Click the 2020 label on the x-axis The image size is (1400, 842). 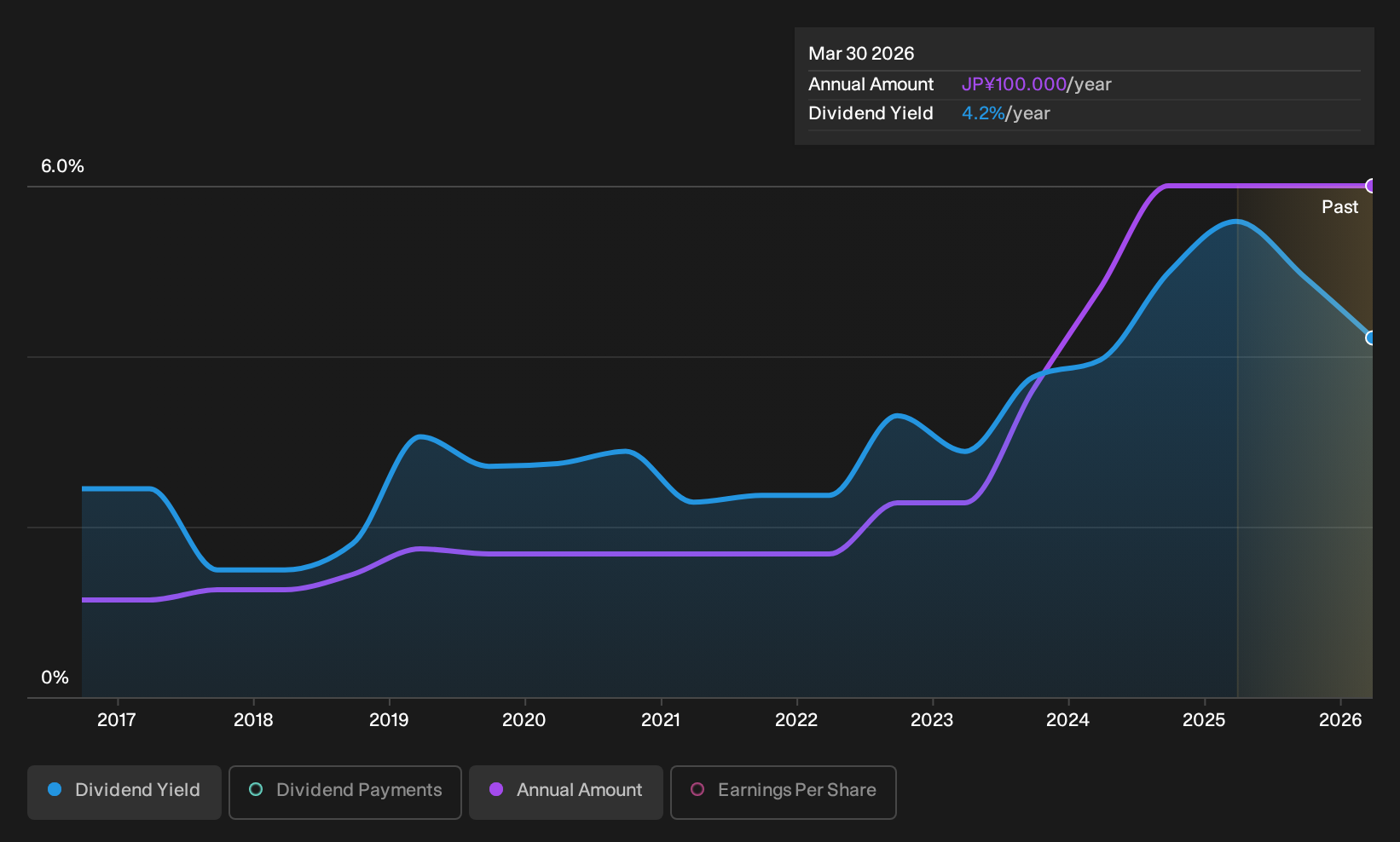click(524, 720)
